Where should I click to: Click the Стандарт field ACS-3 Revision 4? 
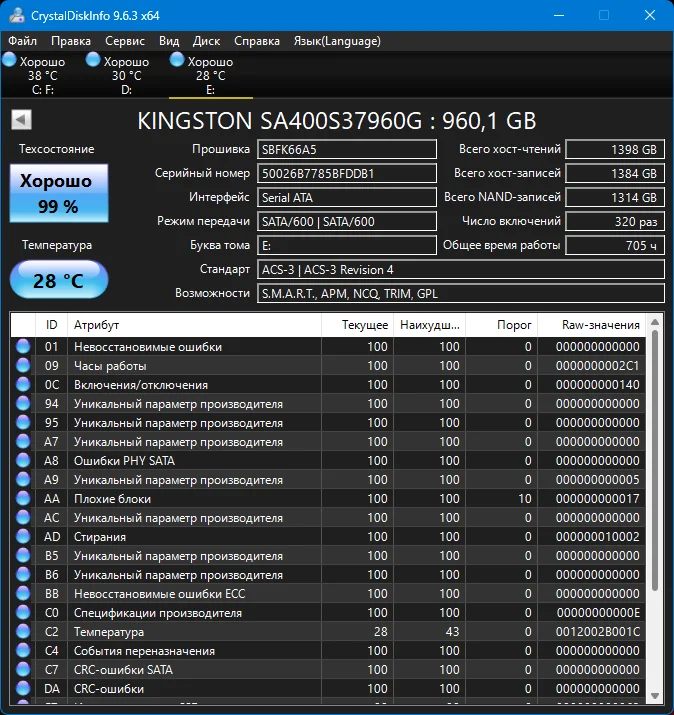click(x=461, y=269)
